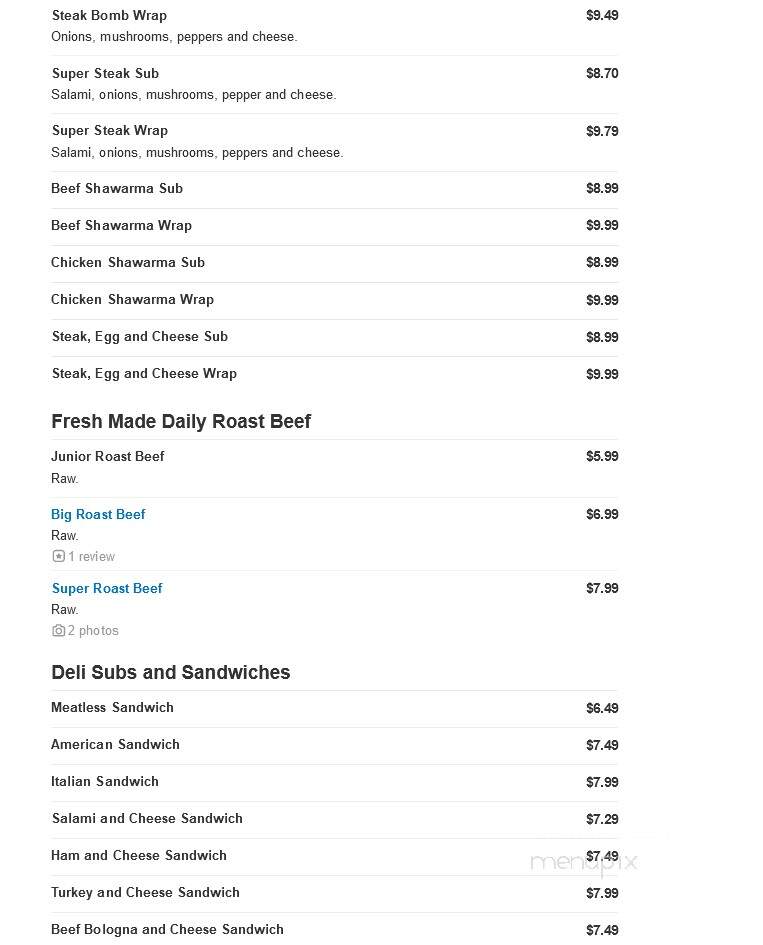Open the Big Roast Beef link
Screen dimensions: 763x945
tap(98, 514)
